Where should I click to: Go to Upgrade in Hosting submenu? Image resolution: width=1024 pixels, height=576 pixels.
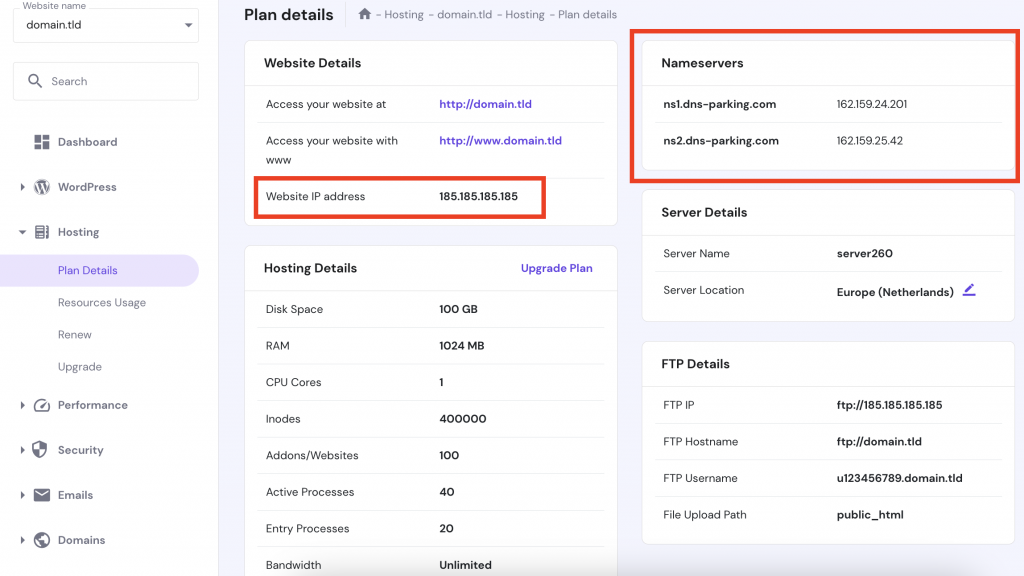[x=80, y=367]
